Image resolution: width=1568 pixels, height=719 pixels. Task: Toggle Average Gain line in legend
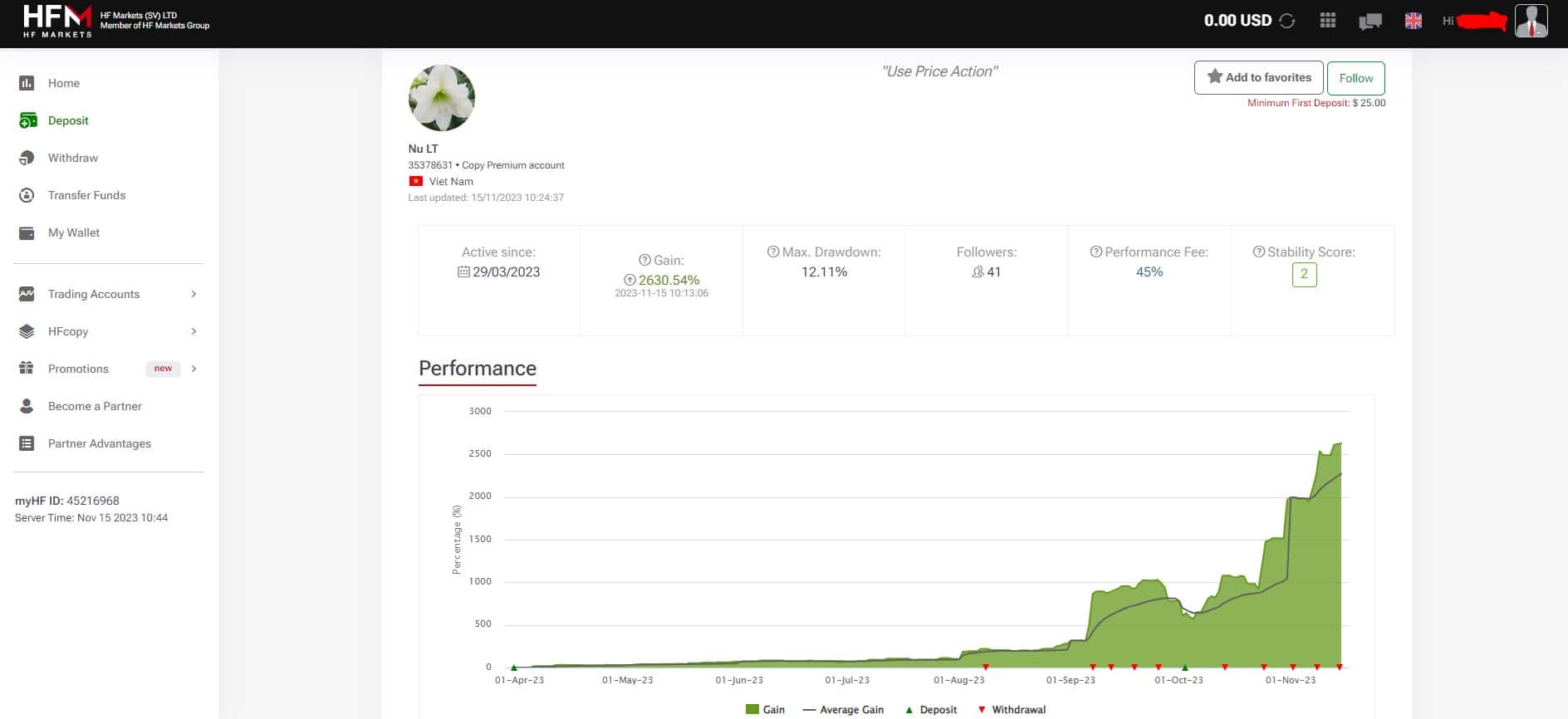click(843, 710)
